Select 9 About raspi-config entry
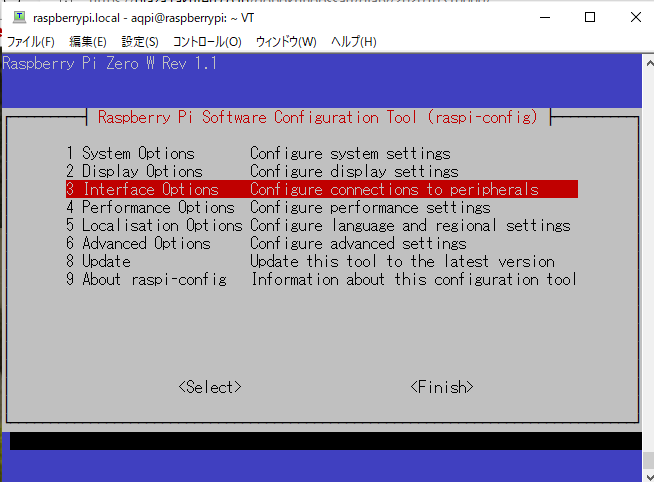Image resolution: width=654 pixels, height=482 pixels. point(322,279)
